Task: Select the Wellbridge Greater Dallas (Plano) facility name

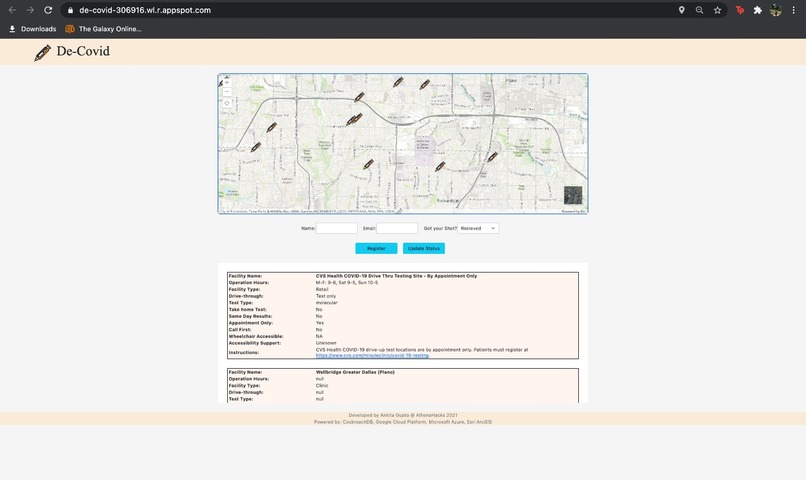Action: [355, 372]
